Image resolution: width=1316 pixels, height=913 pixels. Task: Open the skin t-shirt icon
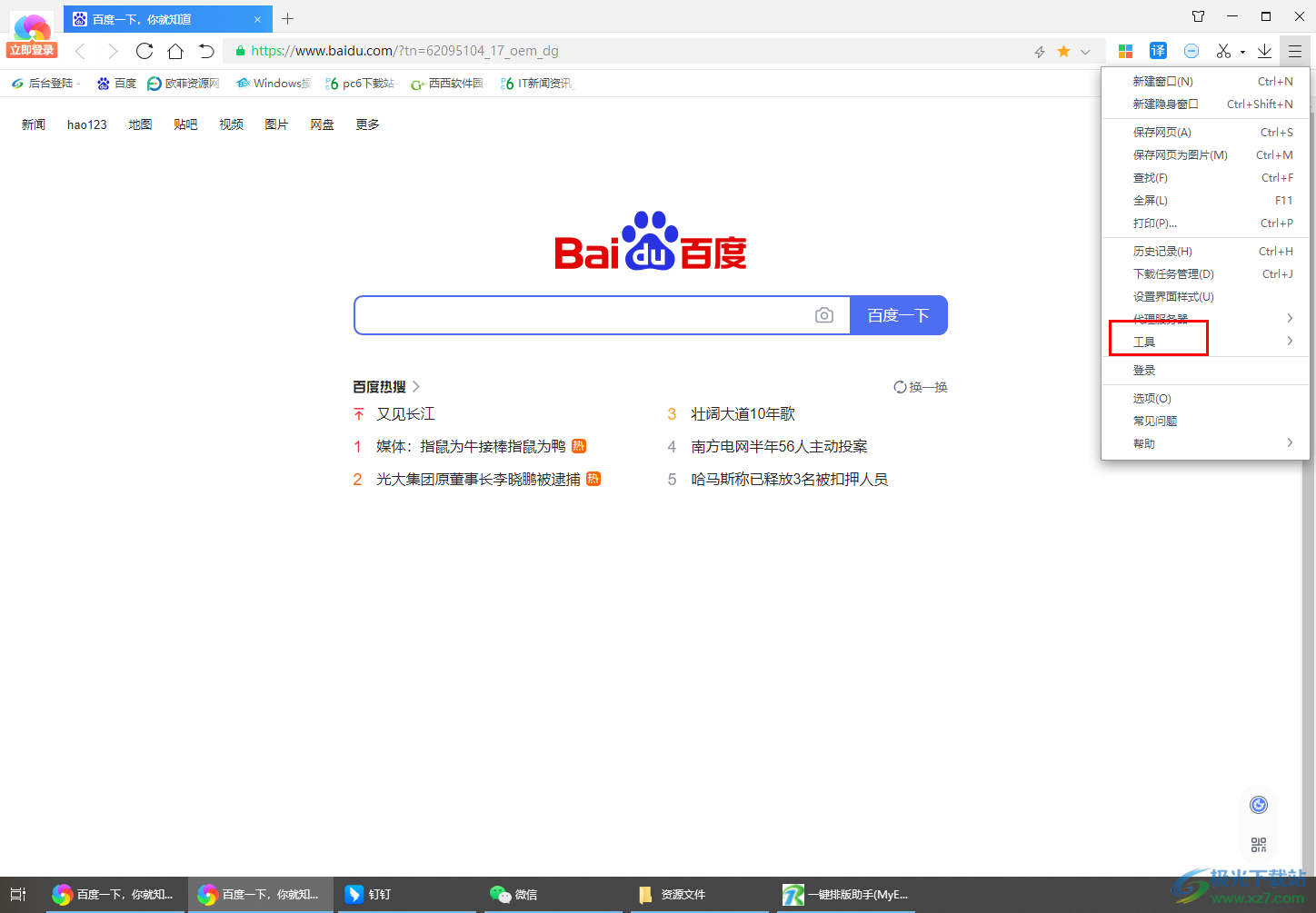[x=1199, y=16]
